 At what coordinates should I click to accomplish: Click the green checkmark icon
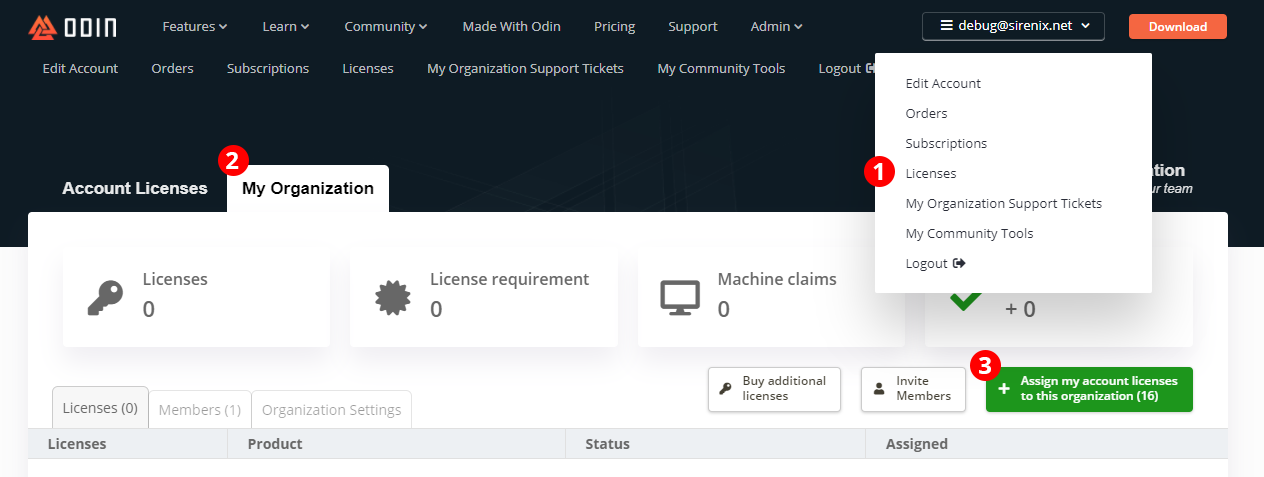(965, 298)
